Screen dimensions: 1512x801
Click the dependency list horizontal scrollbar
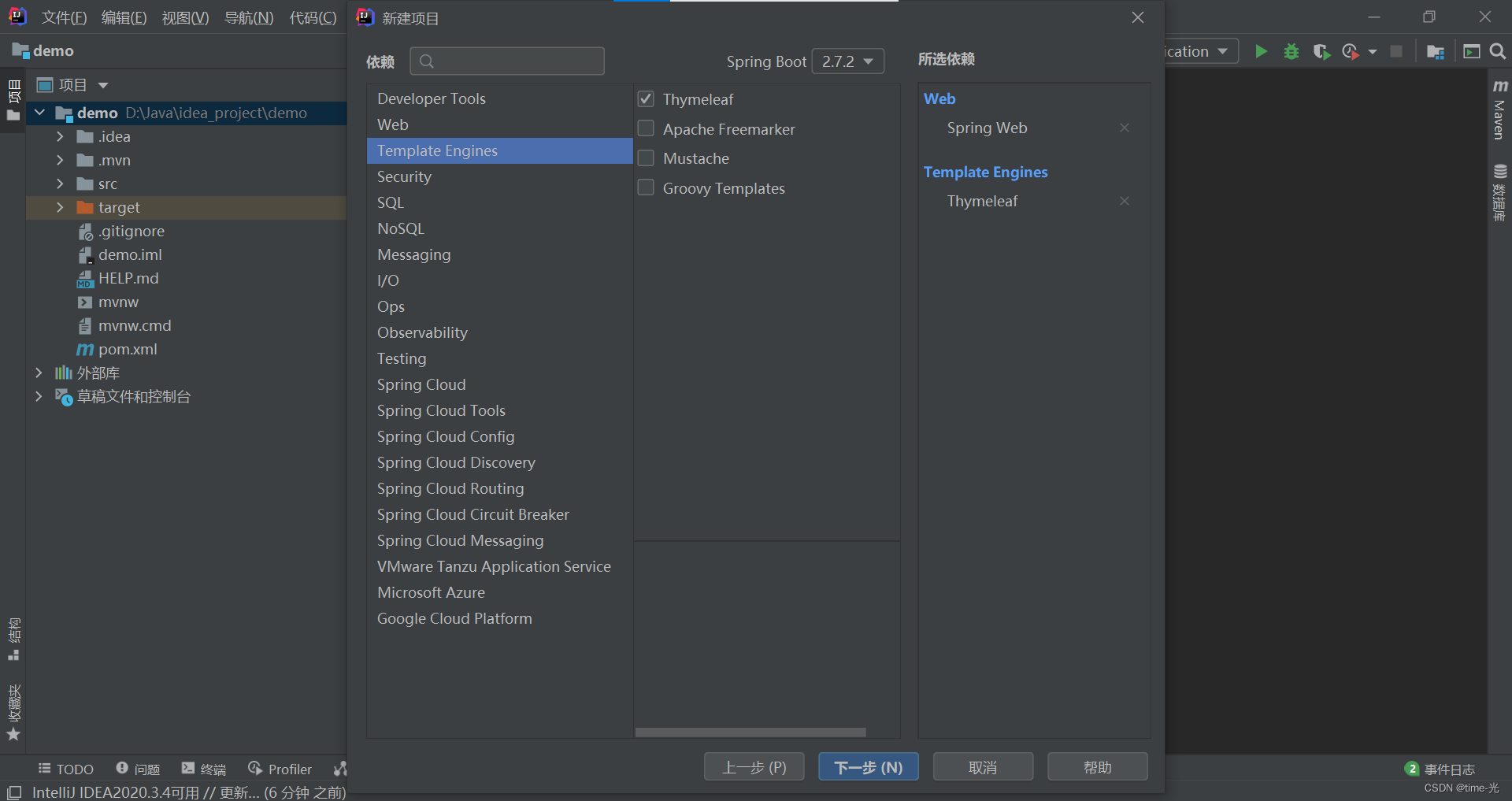750,732
